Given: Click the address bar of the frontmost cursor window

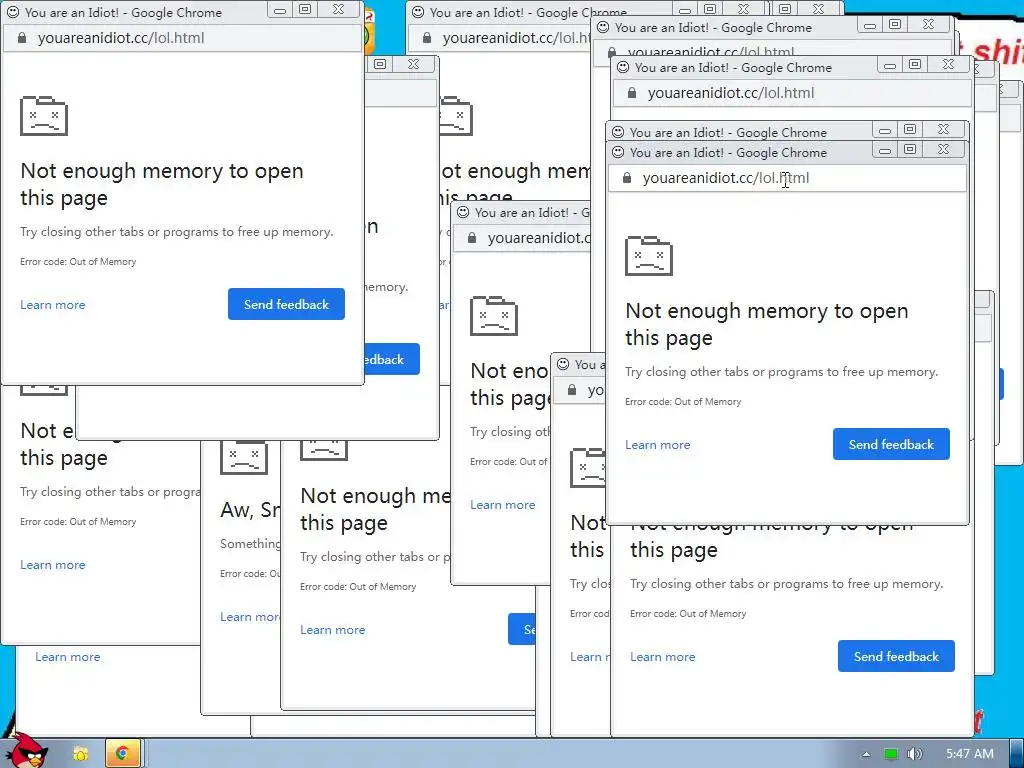Looking at the screenshot, I should pos(786,178).
